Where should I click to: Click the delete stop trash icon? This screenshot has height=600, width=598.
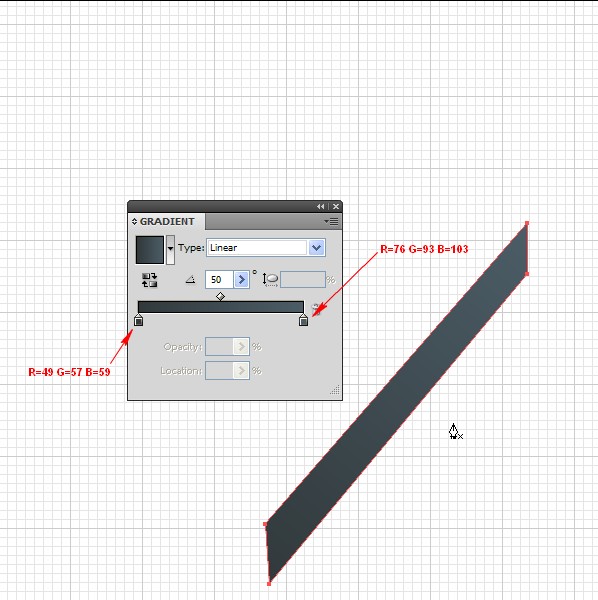pos(316,308)
